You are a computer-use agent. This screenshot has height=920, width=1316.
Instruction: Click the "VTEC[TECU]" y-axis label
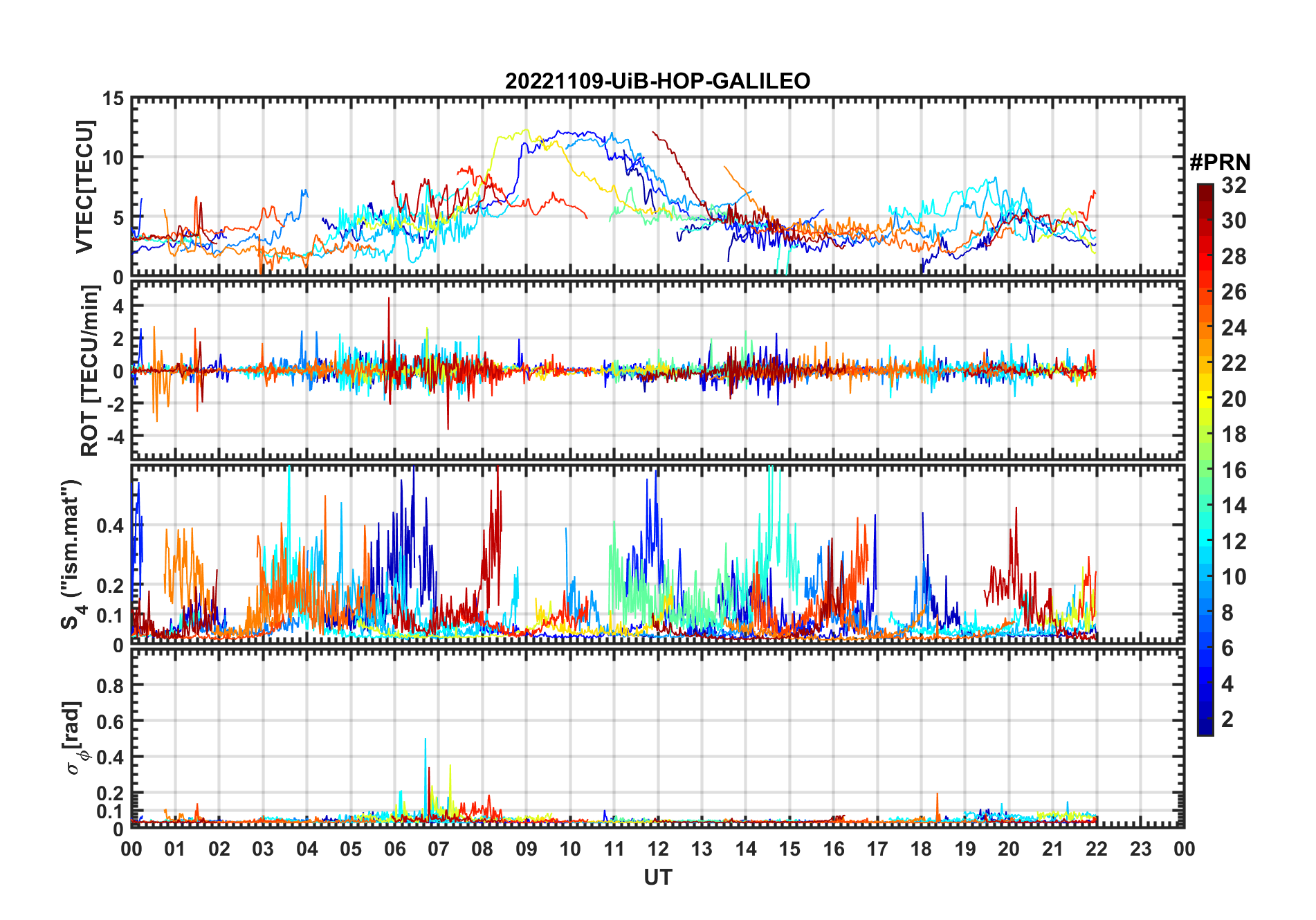(x=84, y=187)
